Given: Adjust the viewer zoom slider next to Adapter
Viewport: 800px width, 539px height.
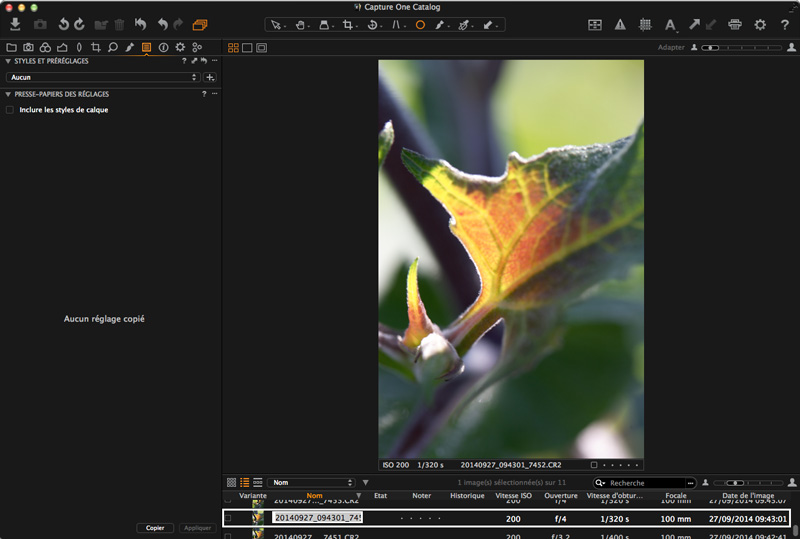Looking at the screenshot, I should click(x=741, y=47).
